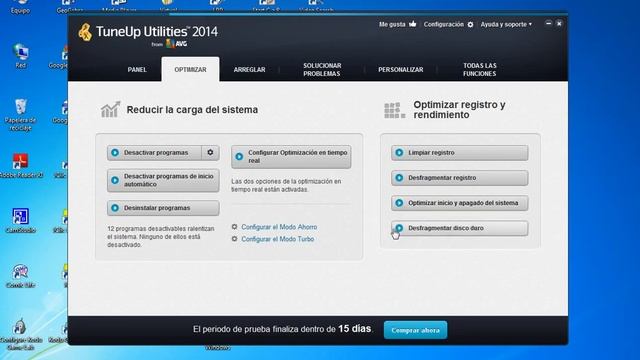The image size is (640, 360).
Task: Open the Todas las Funciones tab
Action: [480, 70]
